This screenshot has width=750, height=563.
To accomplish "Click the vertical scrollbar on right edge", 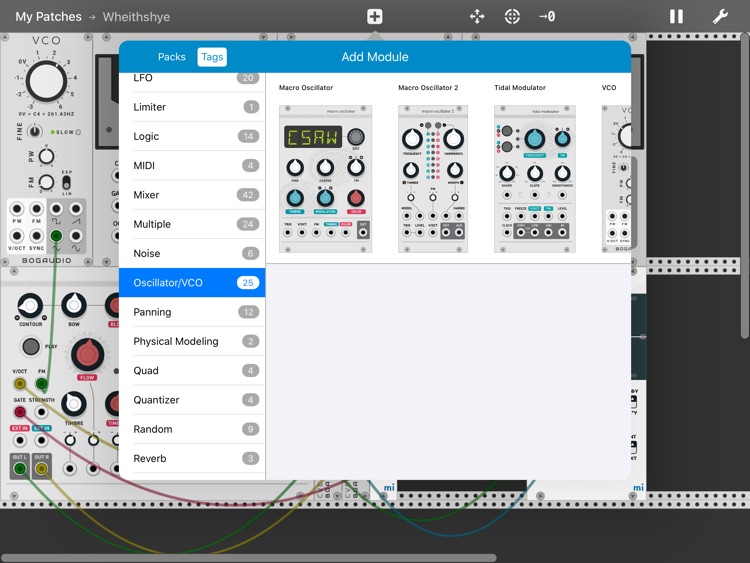I will tap(746, 186).
